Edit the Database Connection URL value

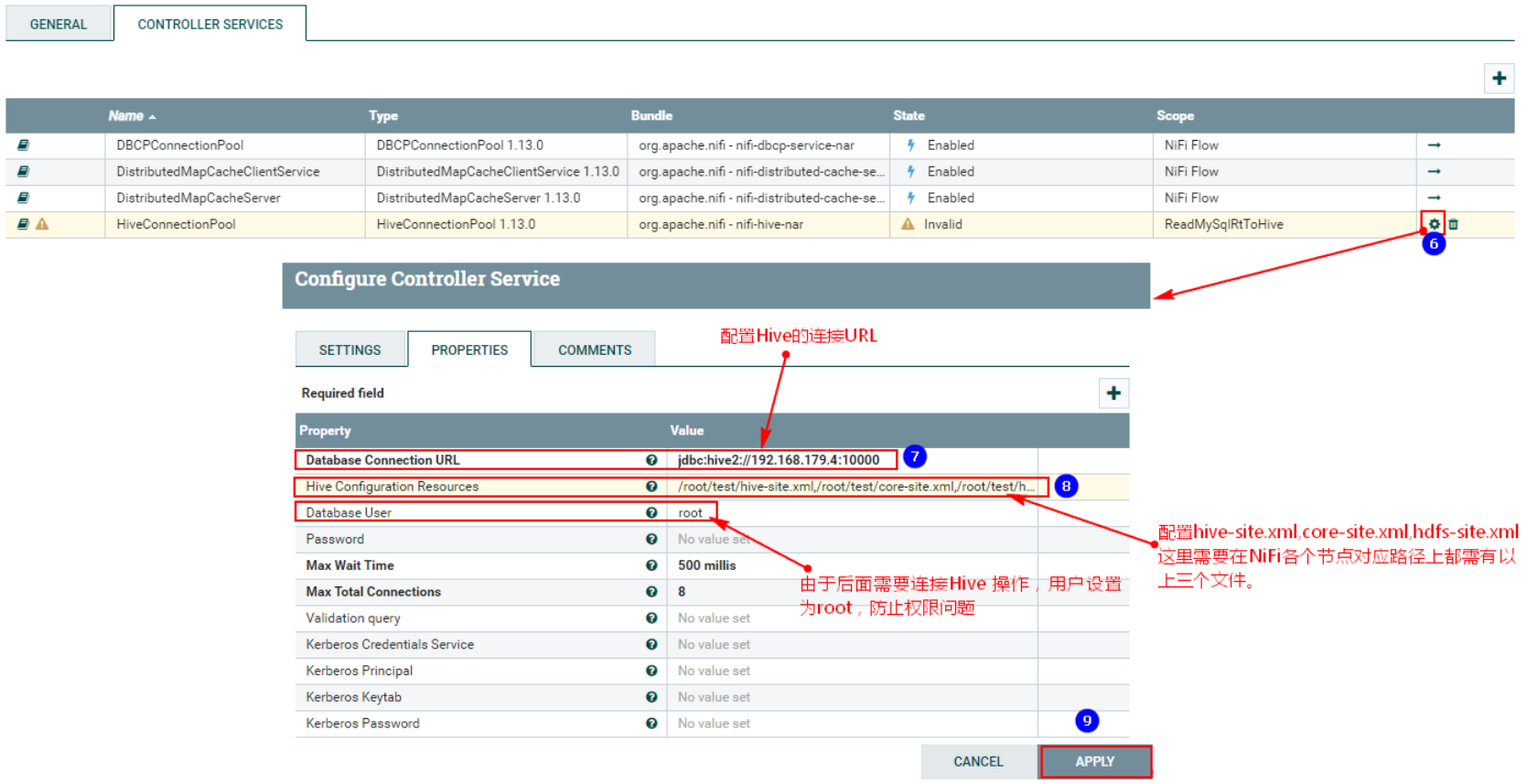tap(852, 460)
